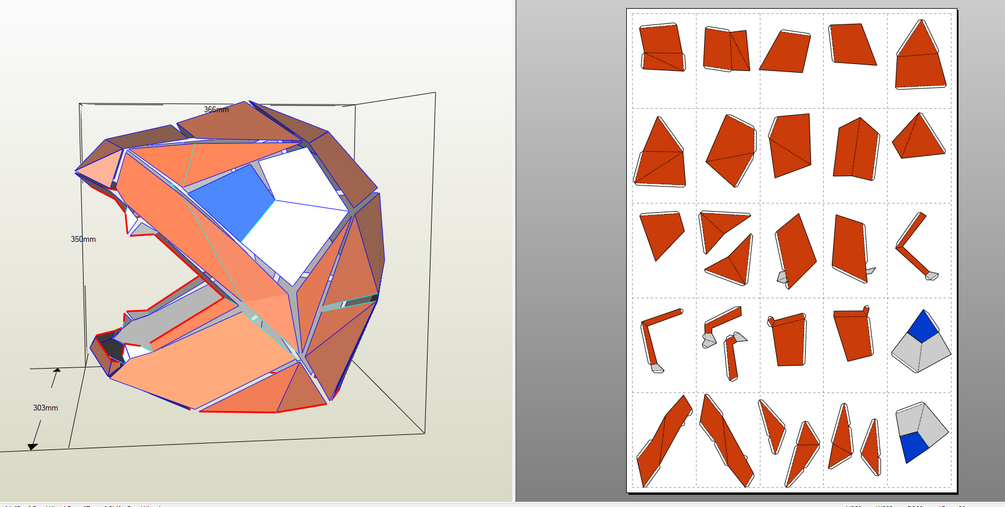Image resolution: width=1005 pixels, height=507 pixels.
Task: Click the 350mm height dimension label
Action: (x=83, y=239)
